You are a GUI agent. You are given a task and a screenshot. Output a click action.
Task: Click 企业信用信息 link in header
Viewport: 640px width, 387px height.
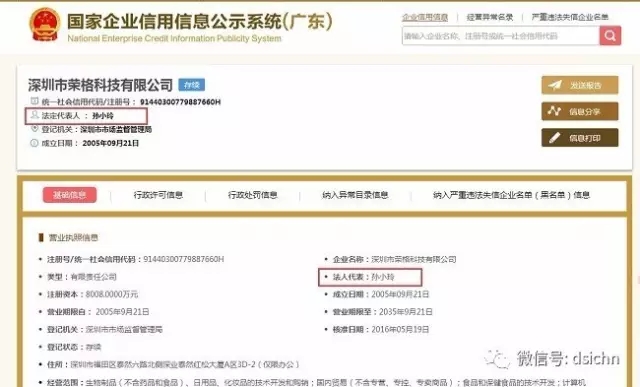tap(425, 17)
